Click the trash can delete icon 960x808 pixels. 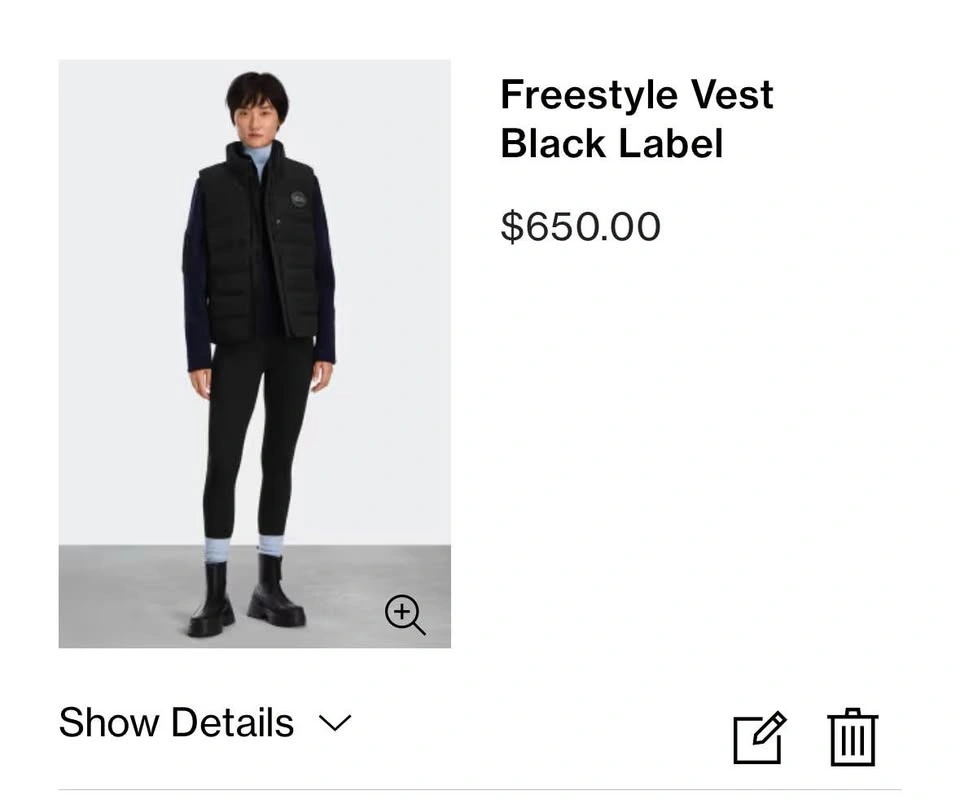pyautogui.click(x=852, y=737)
